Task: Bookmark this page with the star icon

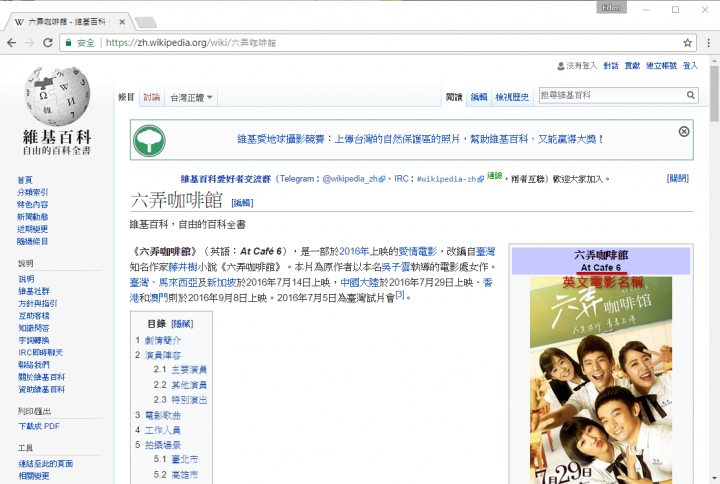Action: [x=687, y=43]
